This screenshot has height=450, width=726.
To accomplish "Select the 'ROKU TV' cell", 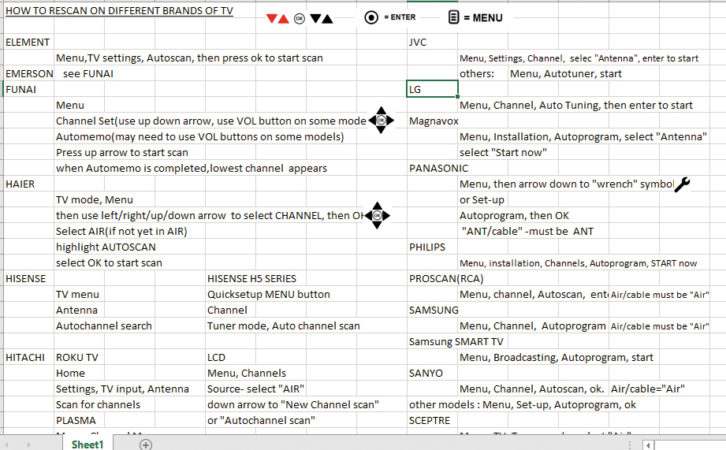I will (77, 357).
